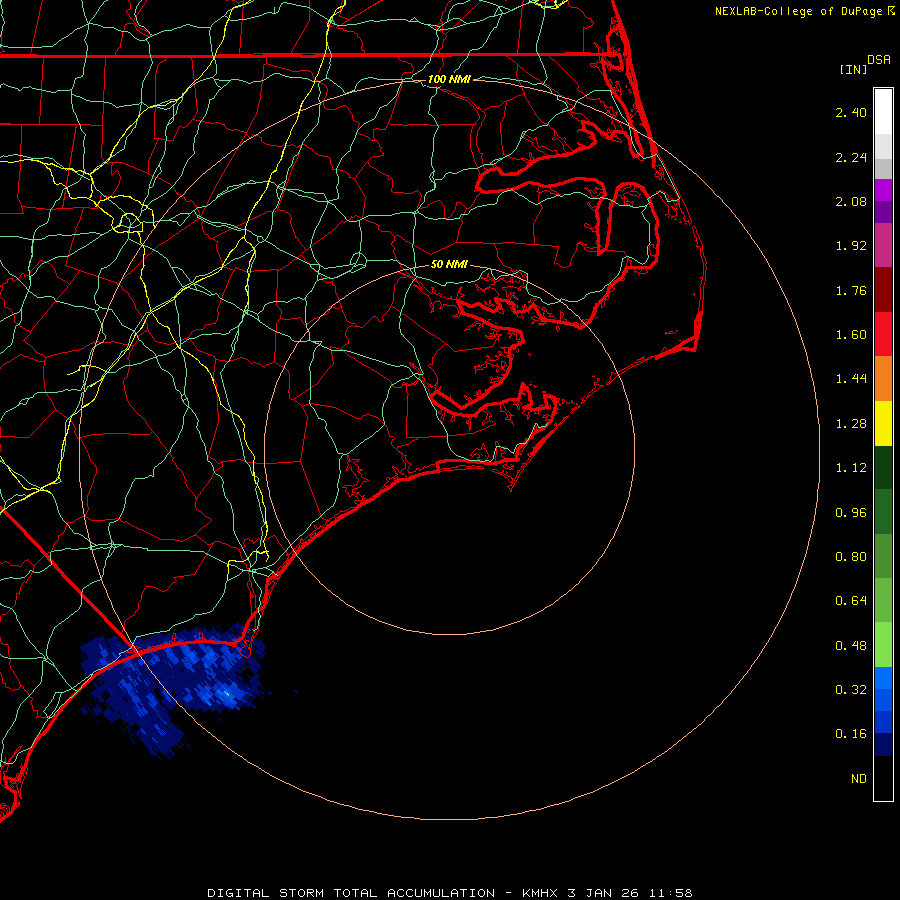This screenshot has height=900, width=900.
Task: Click the 2.40 legend value
Action: click(x=851, y=112)
